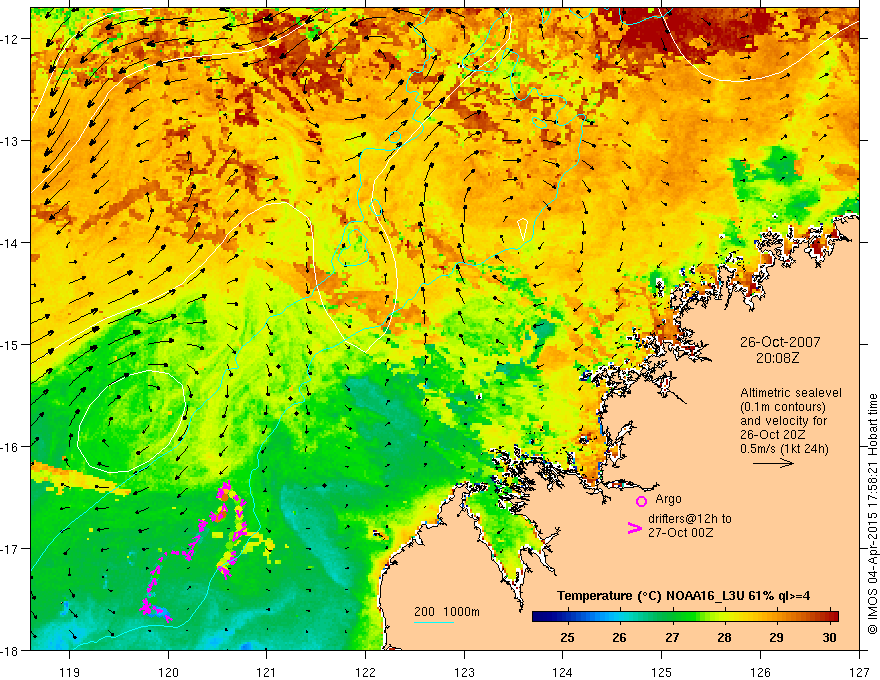Click the magenta Argo circle legend symbol
The image size is (880, 680).
[x=641, y=501]
